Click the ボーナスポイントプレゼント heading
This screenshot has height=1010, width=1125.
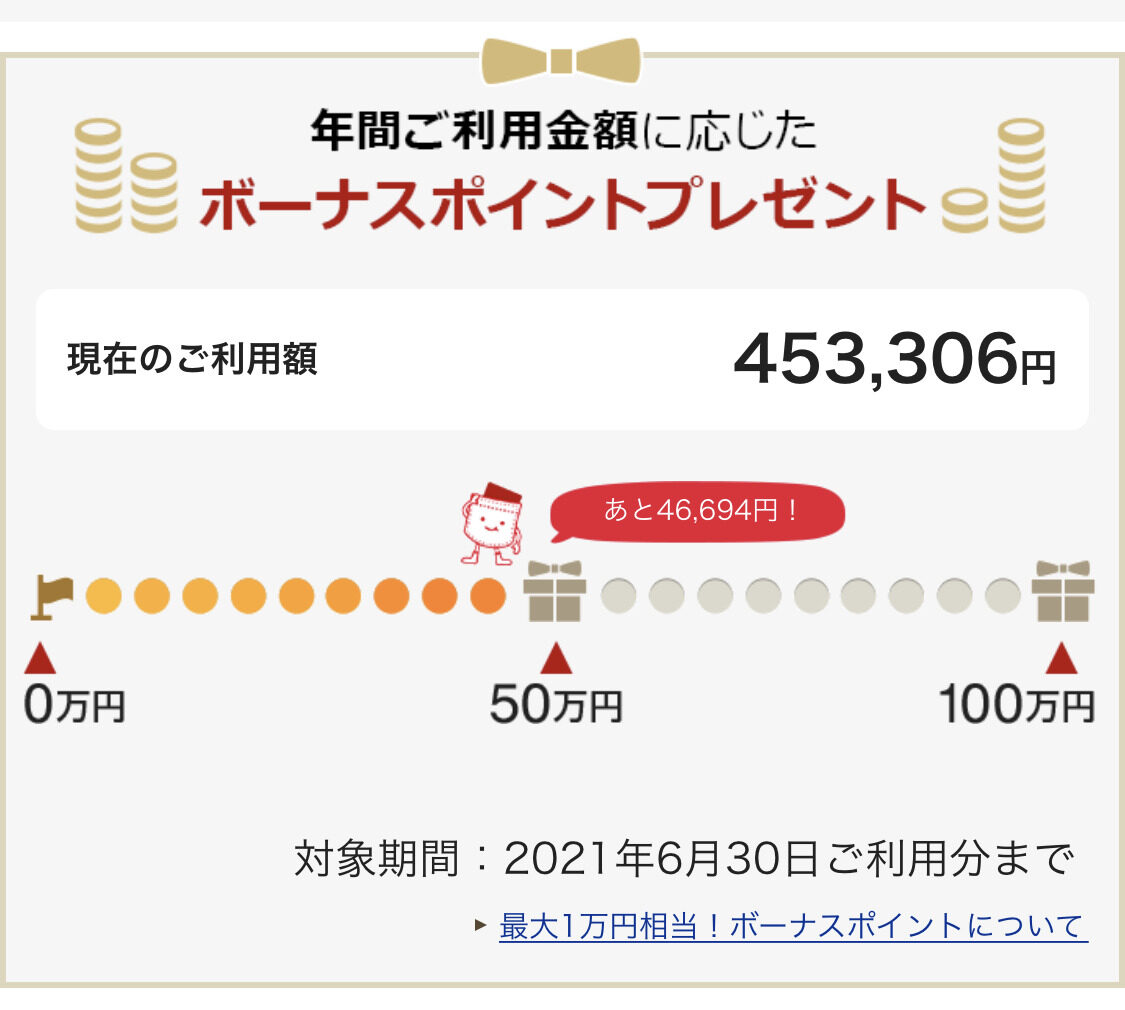562,205
